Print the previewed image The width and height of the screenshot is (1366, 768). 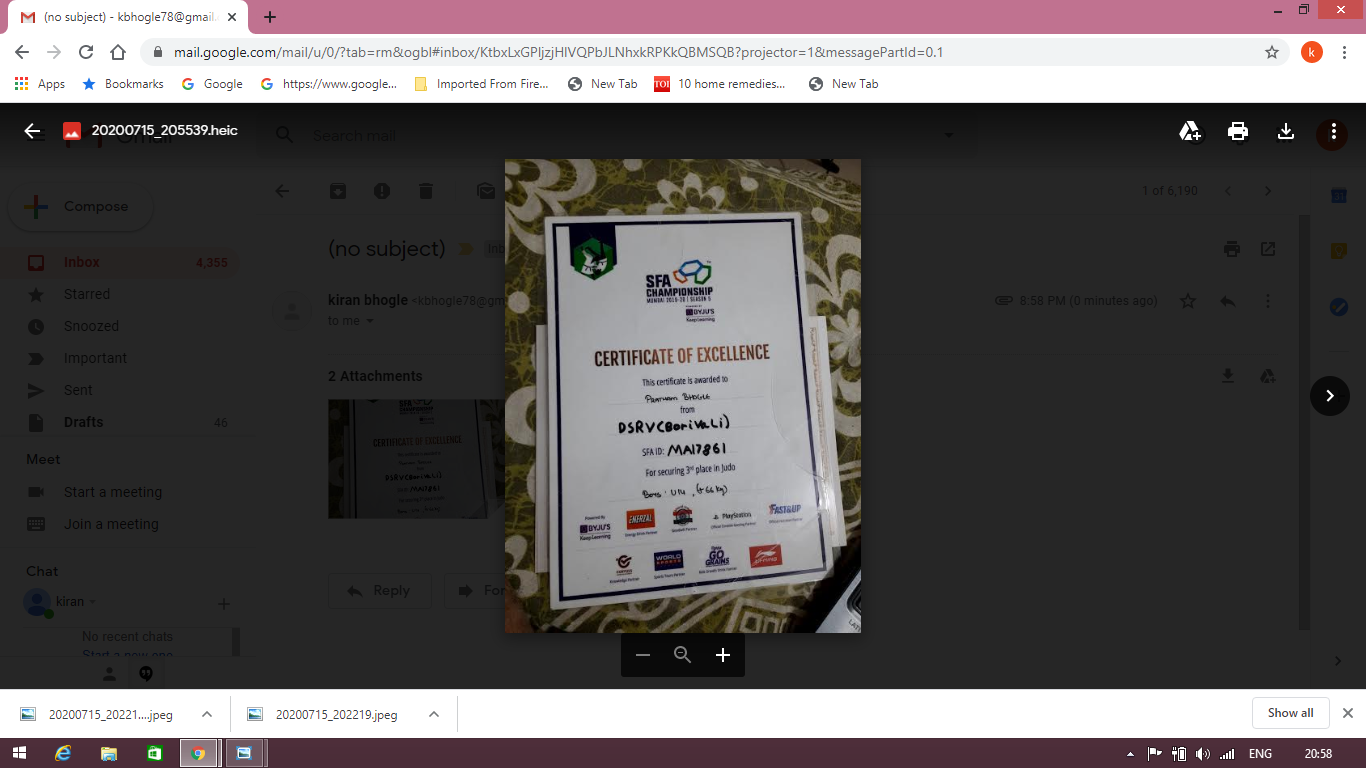1238,131
